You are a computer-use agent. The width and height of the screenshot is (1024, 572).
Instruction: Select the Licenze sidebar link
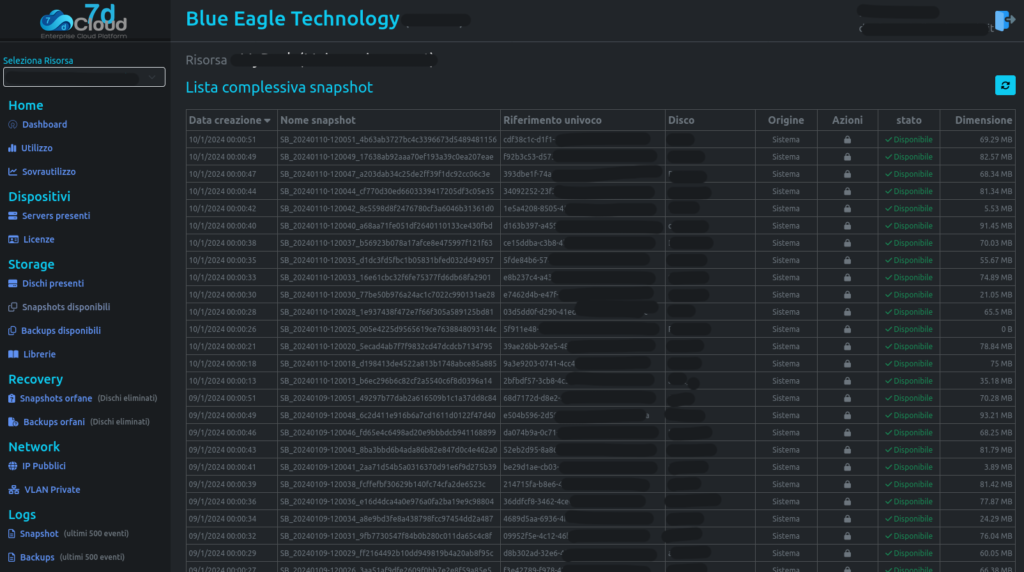click(38, 240)
